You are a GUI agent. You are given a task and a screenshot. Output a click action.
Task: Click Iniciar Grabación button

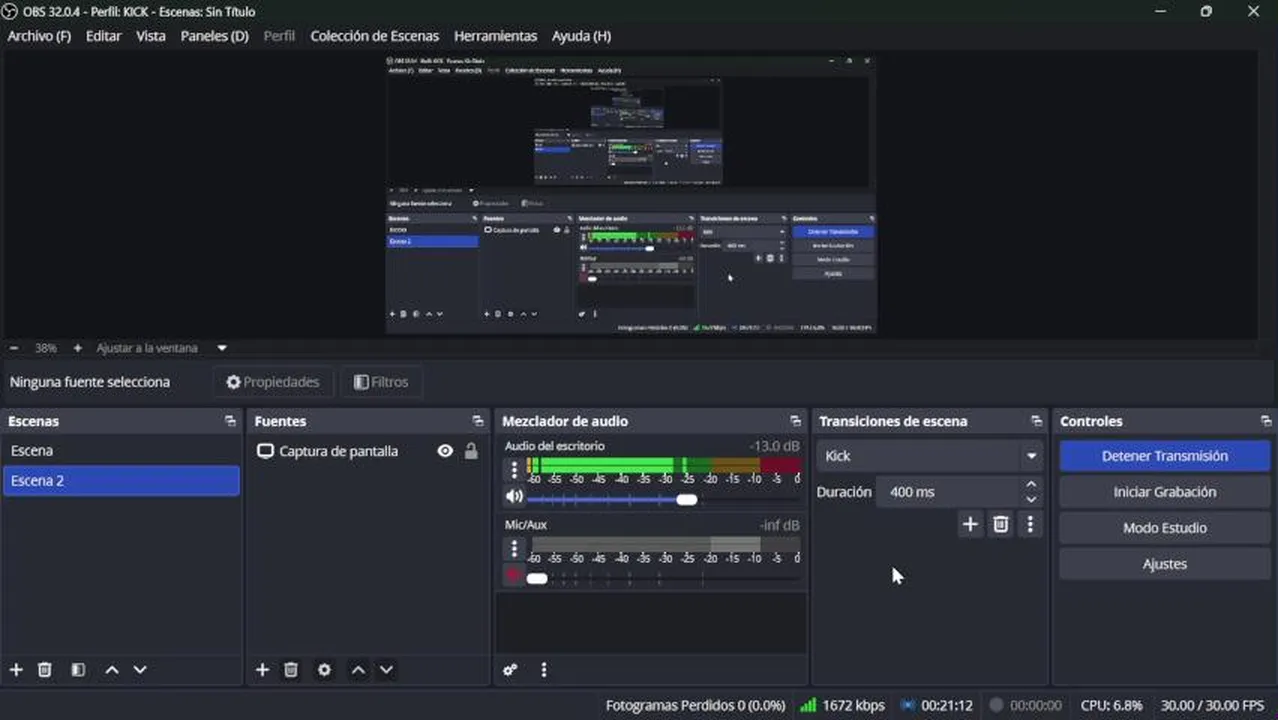pyautogui.click(x=1165, y=492)
